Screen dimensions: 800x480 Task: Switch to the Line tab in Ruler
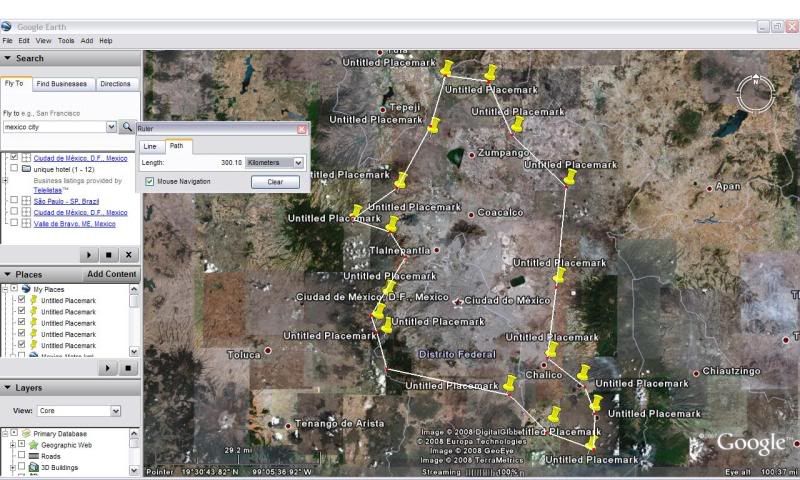pyautogui.click(x=150, y=146)
